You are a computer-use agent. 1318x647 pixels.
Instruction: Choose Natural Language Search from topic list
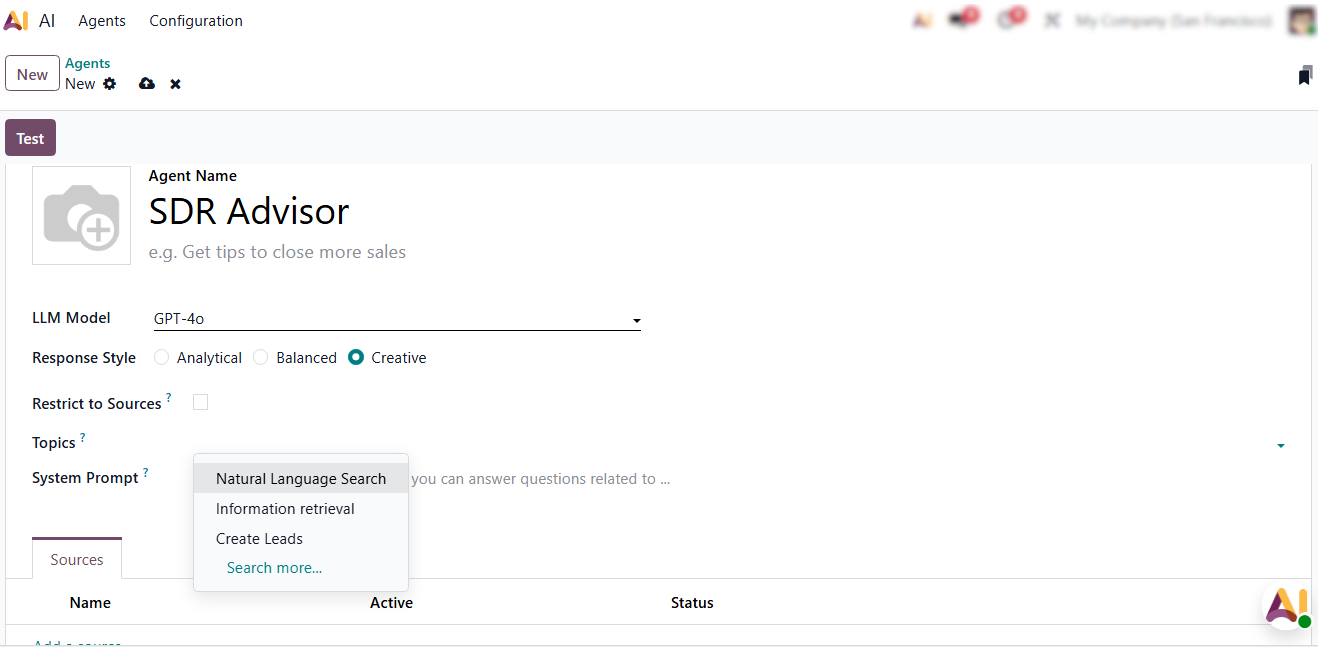tap(300, 479)
